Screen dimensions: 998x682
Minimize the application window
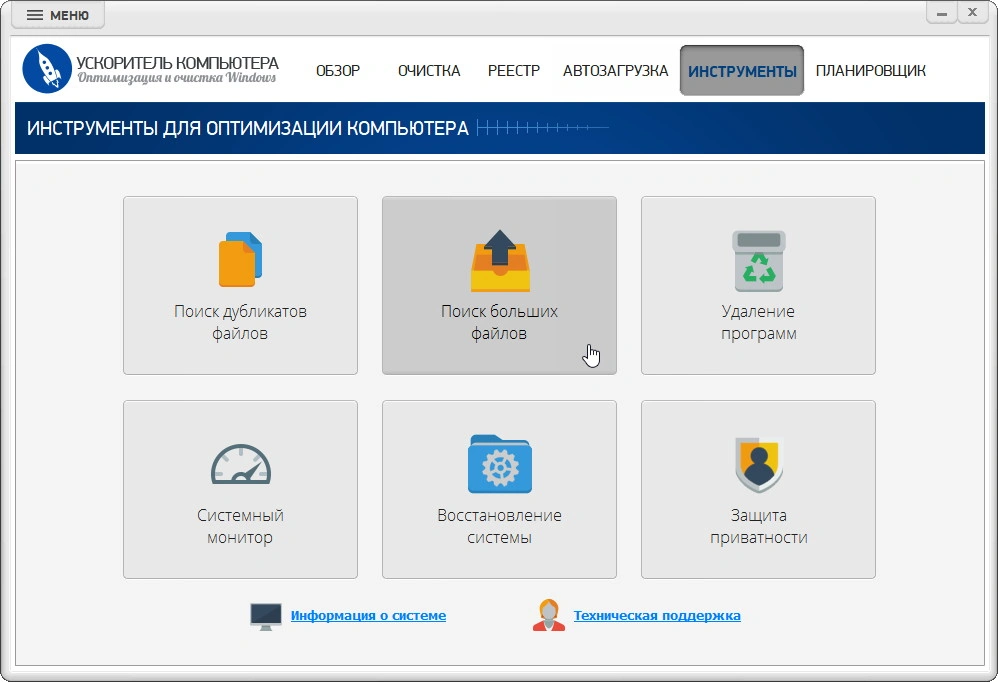942,13
